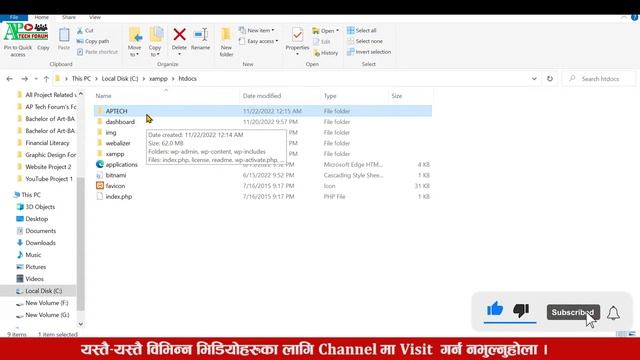Sort by the Size column header
The width and height of the screenshot is (640, 360).
tap(410, 96)
